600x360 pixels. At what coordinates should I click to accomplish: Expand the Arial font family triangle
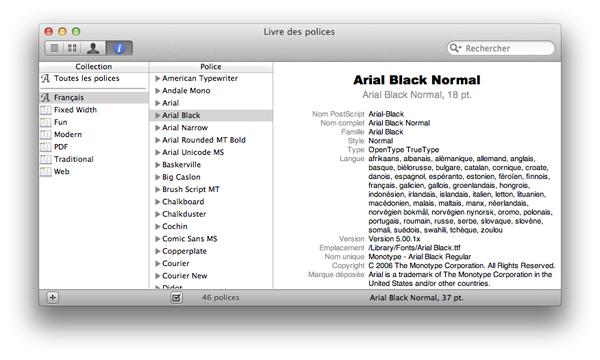[157, 103]
